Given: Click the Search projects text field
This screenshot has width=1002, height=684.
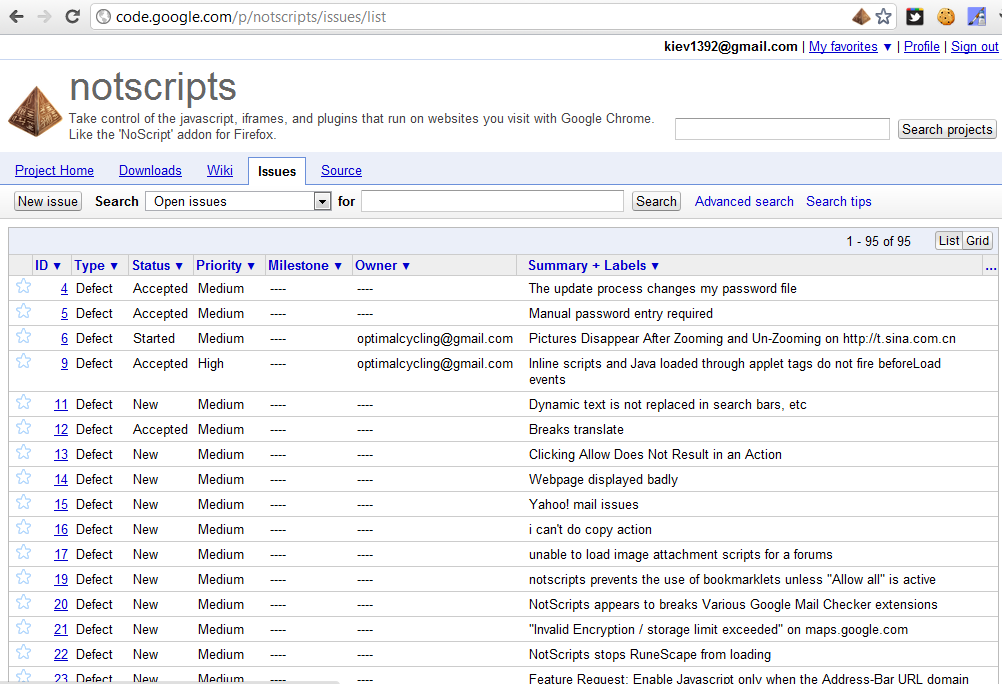Looking at the screenshot, I should tap(781, 129).
